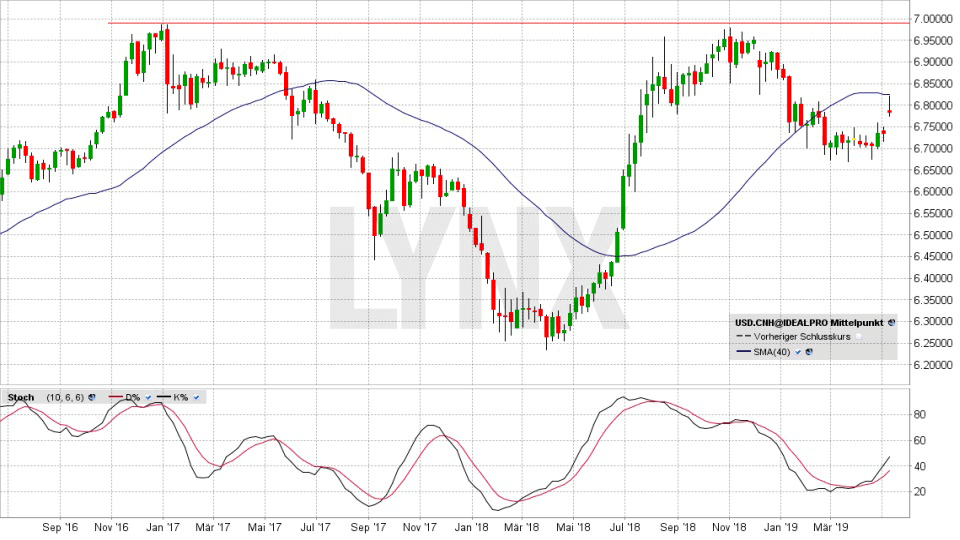Click the 80 level on Stoch axis
This screenshot has height=540, width=960.
919,414
